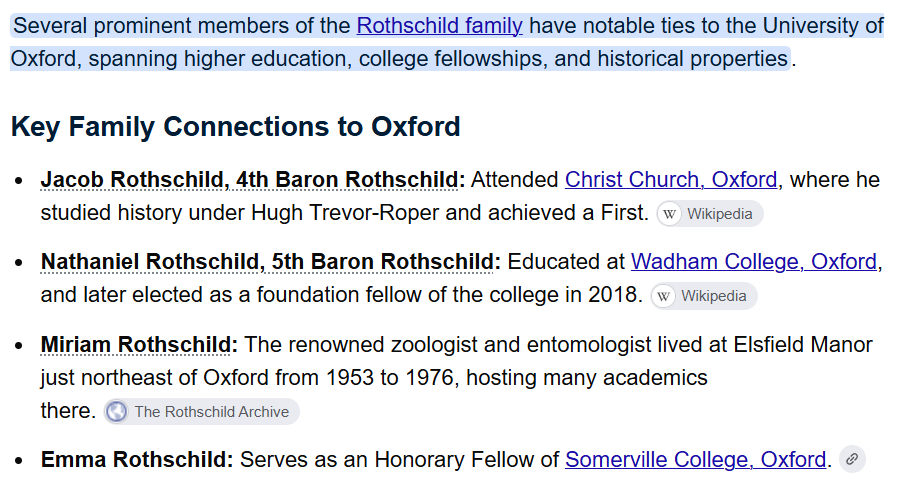Click the highlighted intro sentence about Oxford ties

click(x=447, y=42)
